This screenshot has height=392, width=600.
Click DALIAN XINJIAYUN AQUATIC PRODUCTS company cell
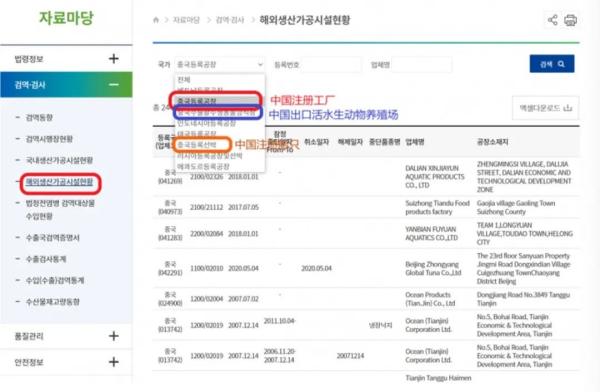click(435, 177)
